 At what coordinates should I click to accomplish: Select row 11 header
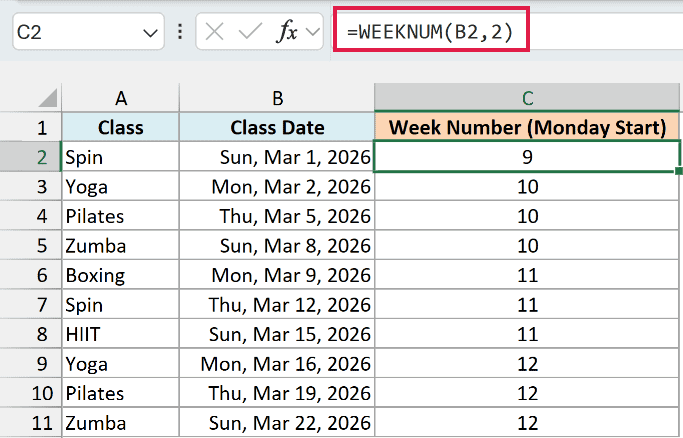point(30,422)
